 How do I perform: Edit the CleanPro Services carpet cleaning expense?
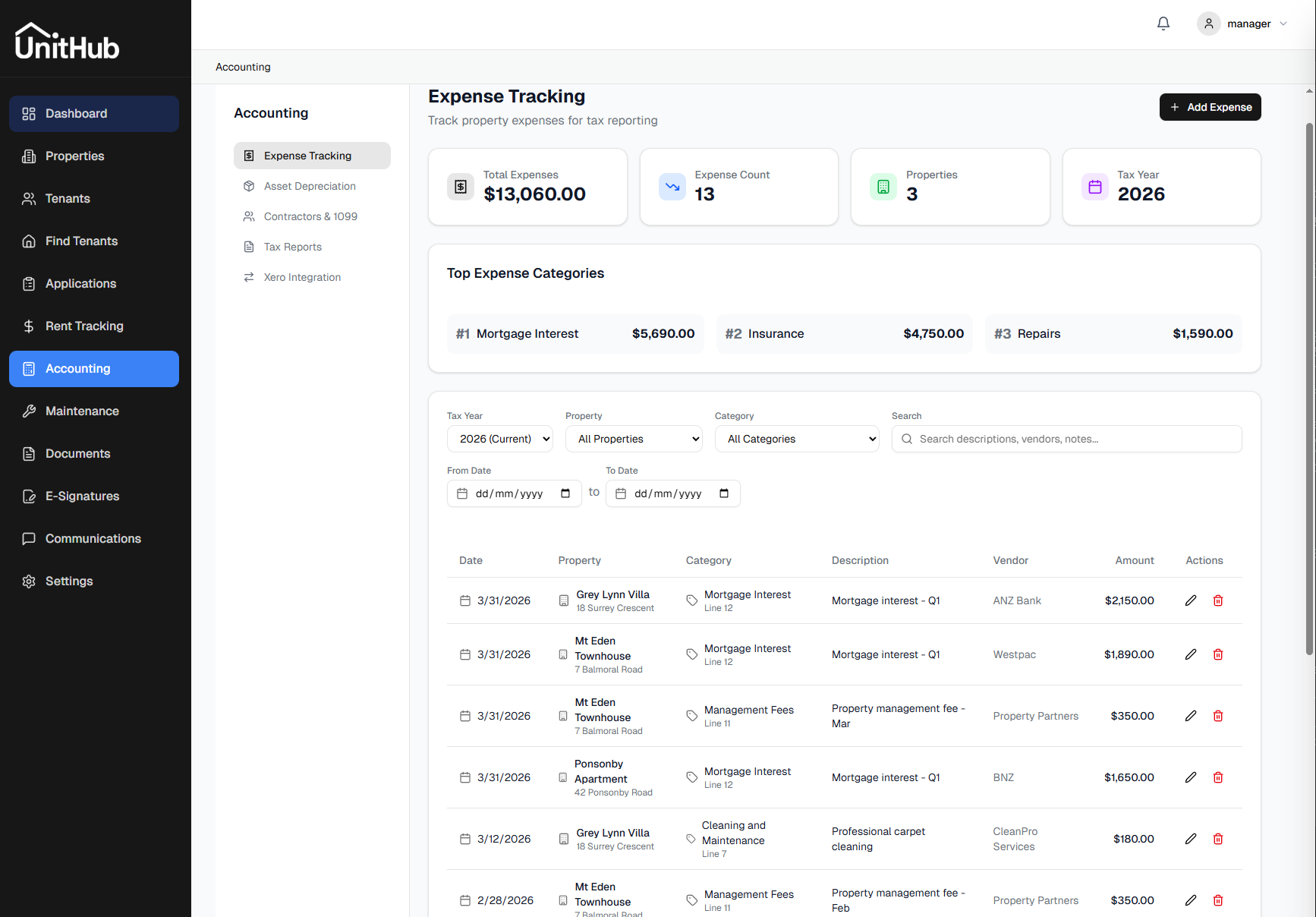1191,839
